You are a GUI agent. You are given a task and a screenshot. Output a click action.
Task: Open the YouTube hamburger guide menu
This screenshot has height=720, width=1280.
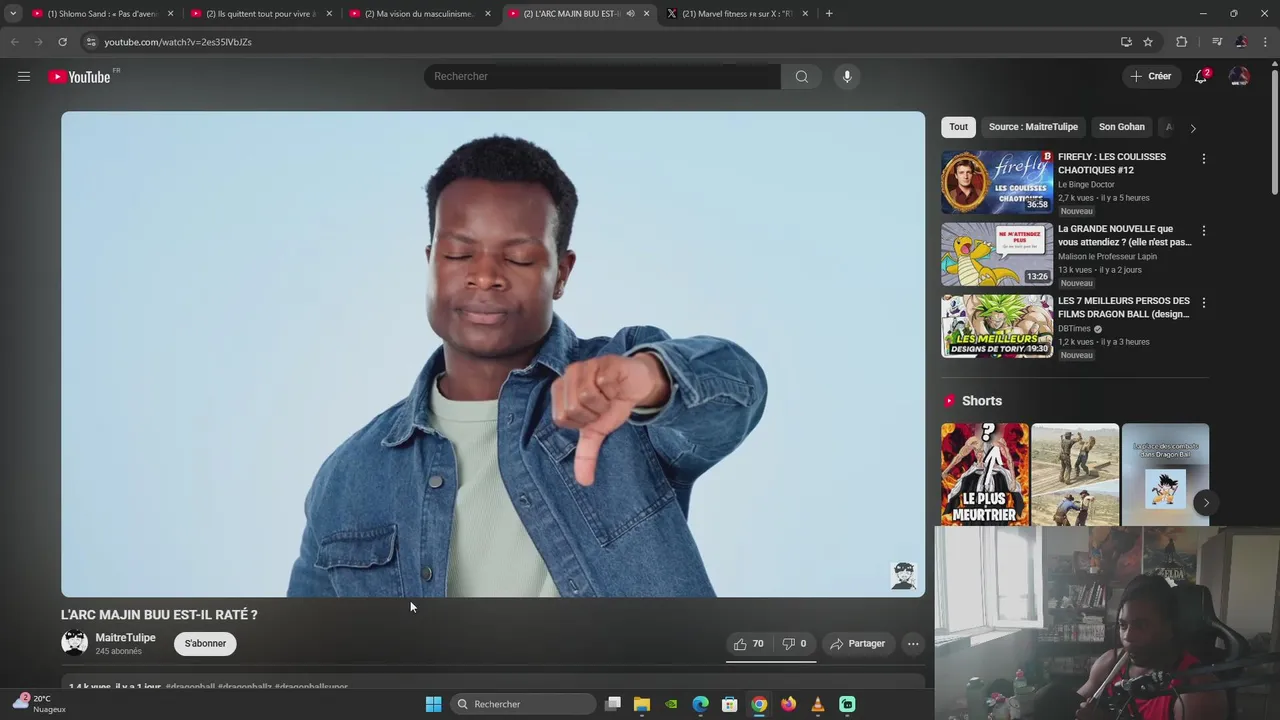tap(24, 76)
